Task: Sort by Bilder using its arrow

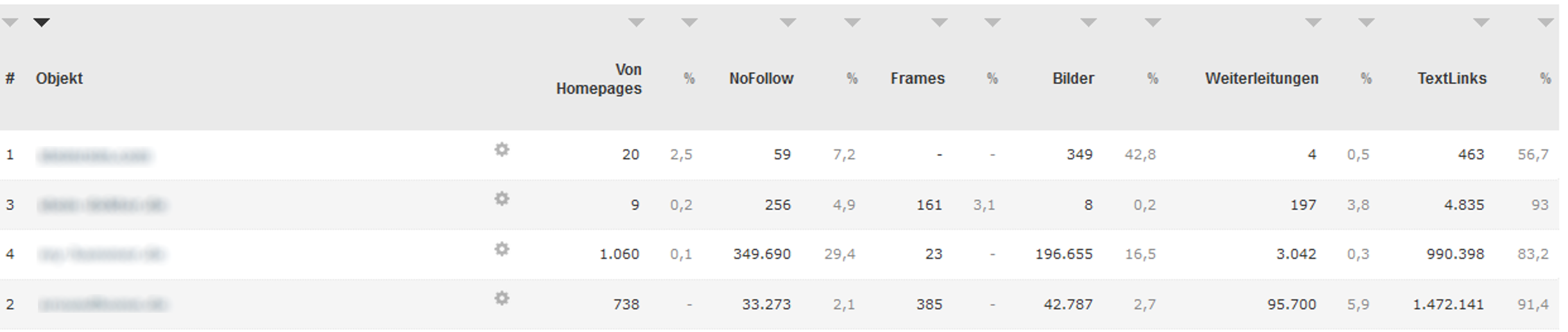Action: coord(1089,22)
